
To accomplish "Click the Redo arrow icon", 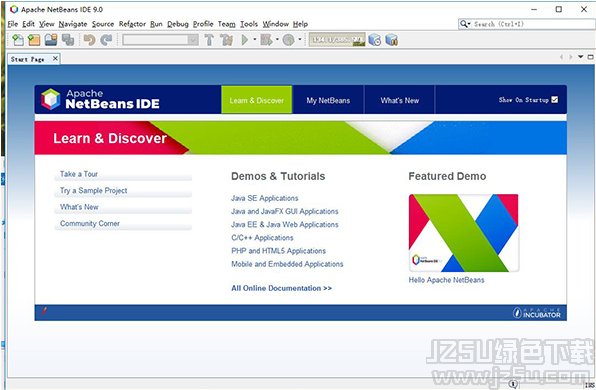I will (106, 40).
